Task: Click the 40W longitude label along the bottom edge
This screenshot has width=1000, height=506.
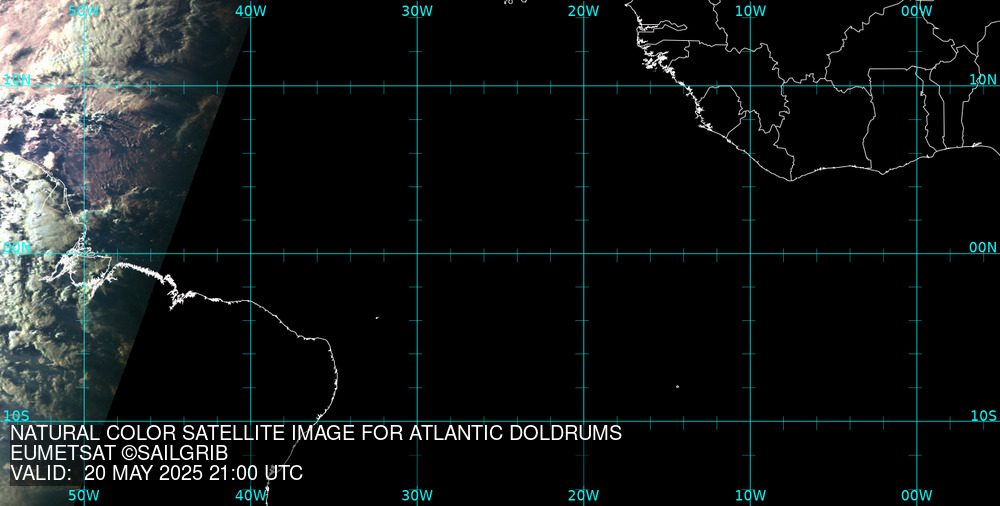Action: point(251,495)
